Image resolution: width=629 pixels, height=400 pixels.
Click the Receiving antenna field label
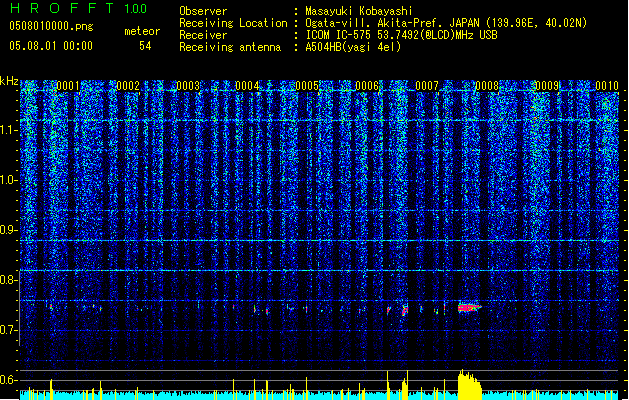pos(230,47)
